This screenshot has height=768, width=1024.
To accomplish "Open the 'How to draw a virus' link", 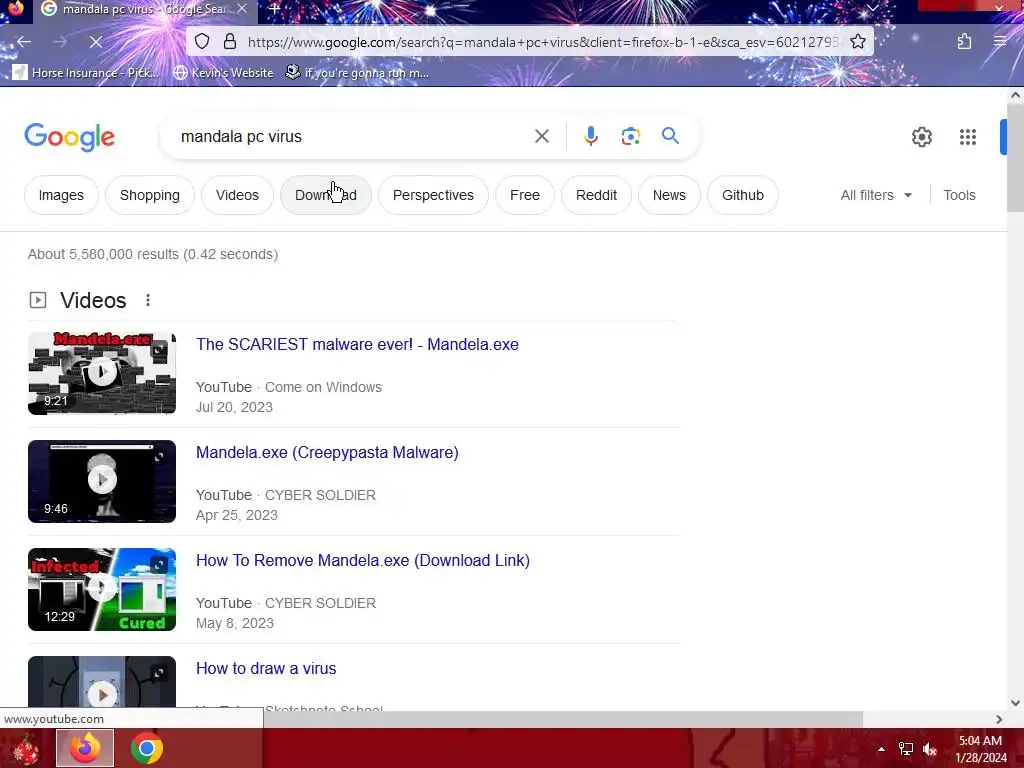I will point(266,668).
